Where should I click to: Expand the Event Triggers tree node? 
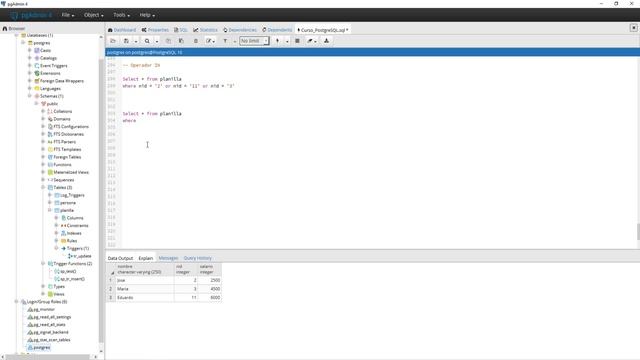click(x=30, y=65)
